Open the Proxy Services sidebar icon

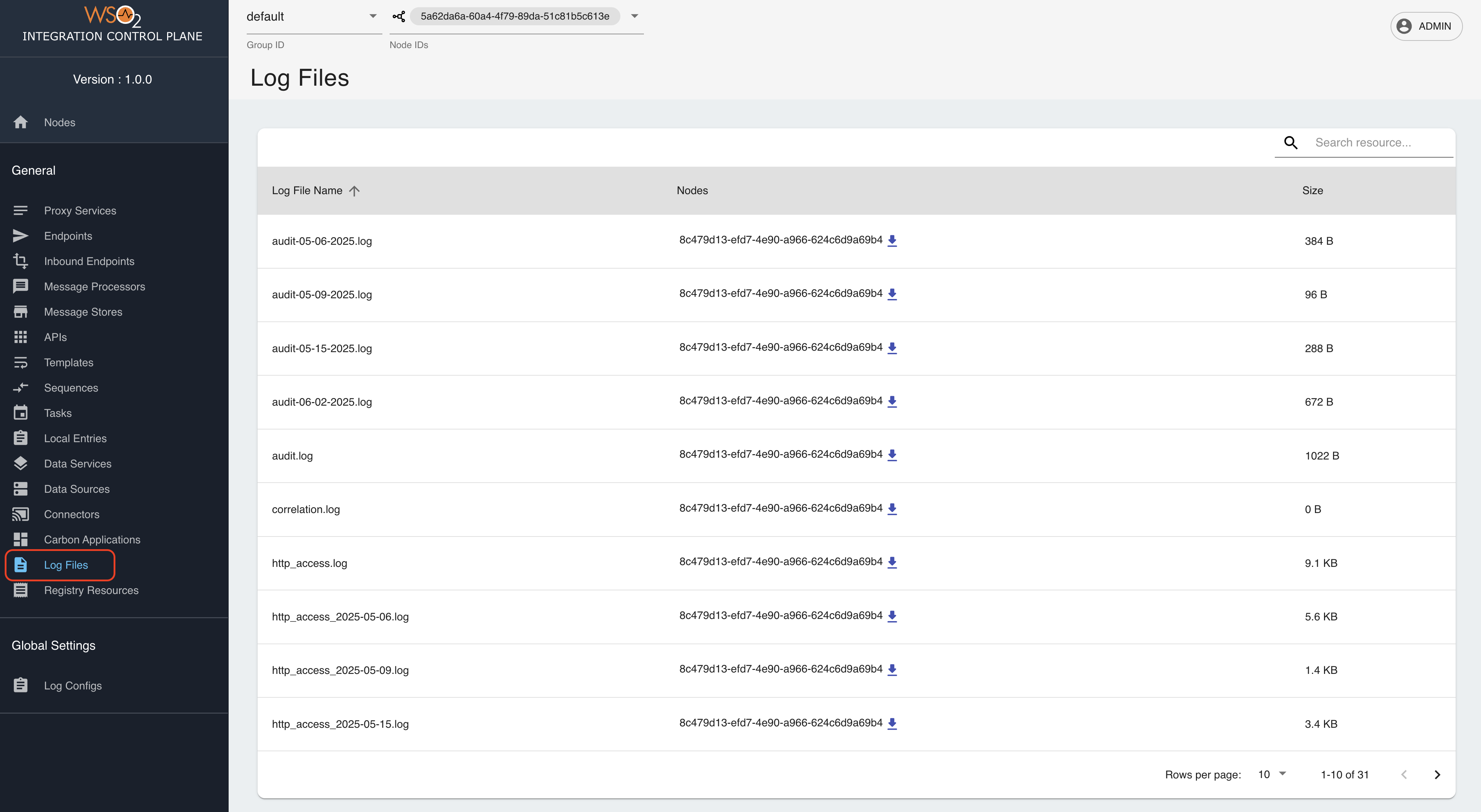[21, 210]
